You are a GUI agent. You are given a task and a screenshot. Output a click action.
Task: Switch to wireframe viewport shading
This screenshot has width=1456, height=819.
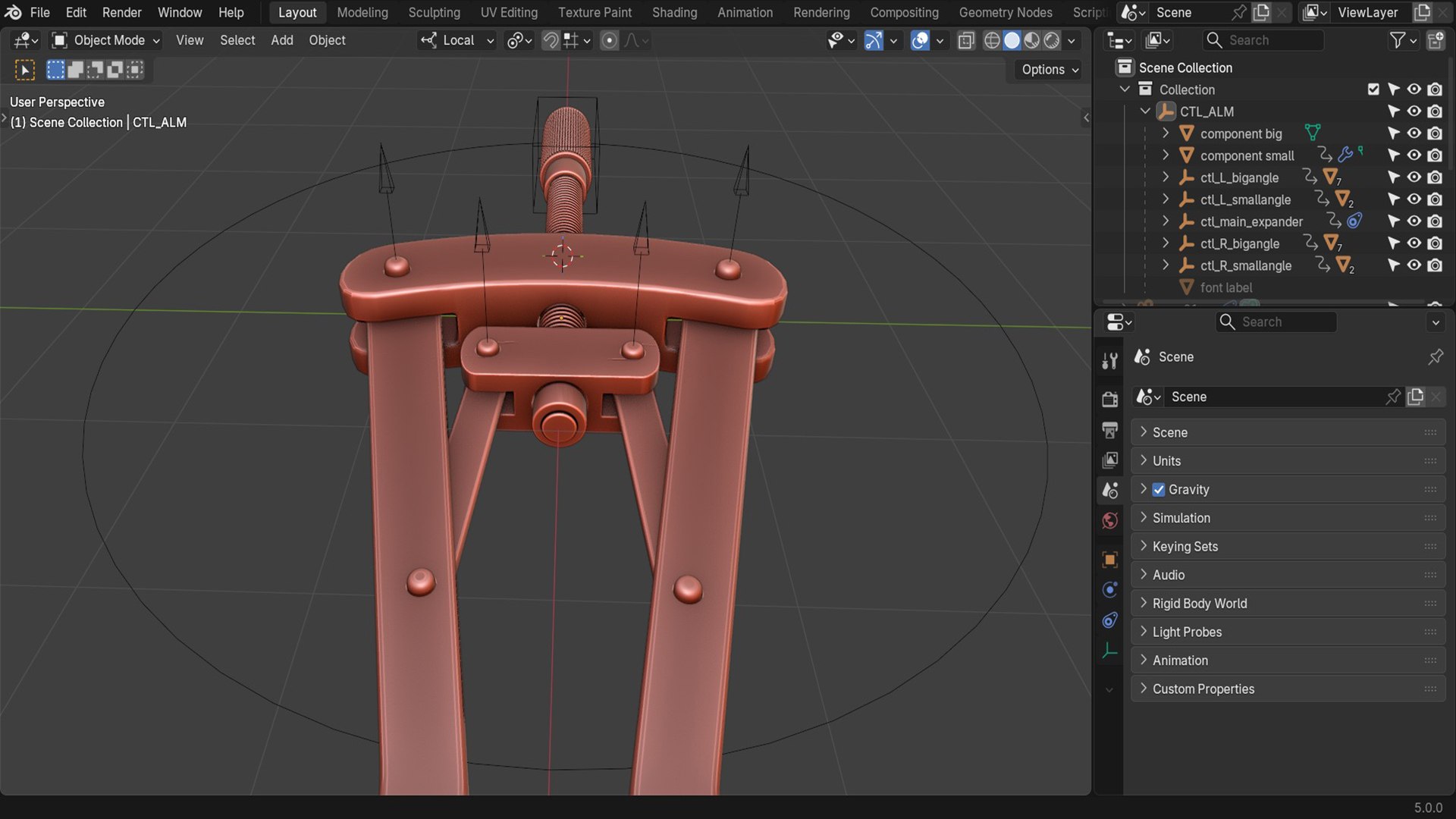point(992,40)
